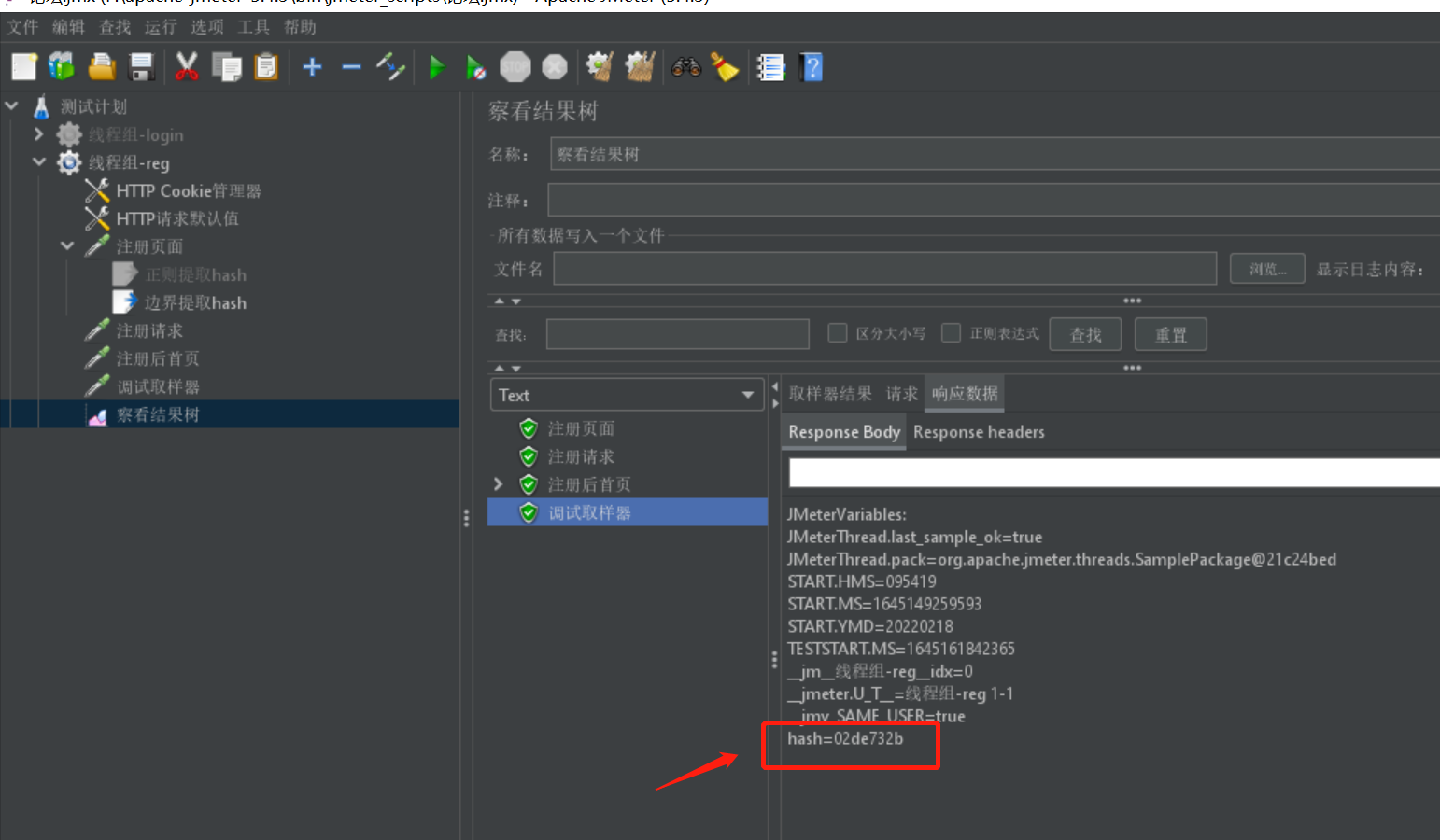Click the START.YMD=20220218 line

869,626
